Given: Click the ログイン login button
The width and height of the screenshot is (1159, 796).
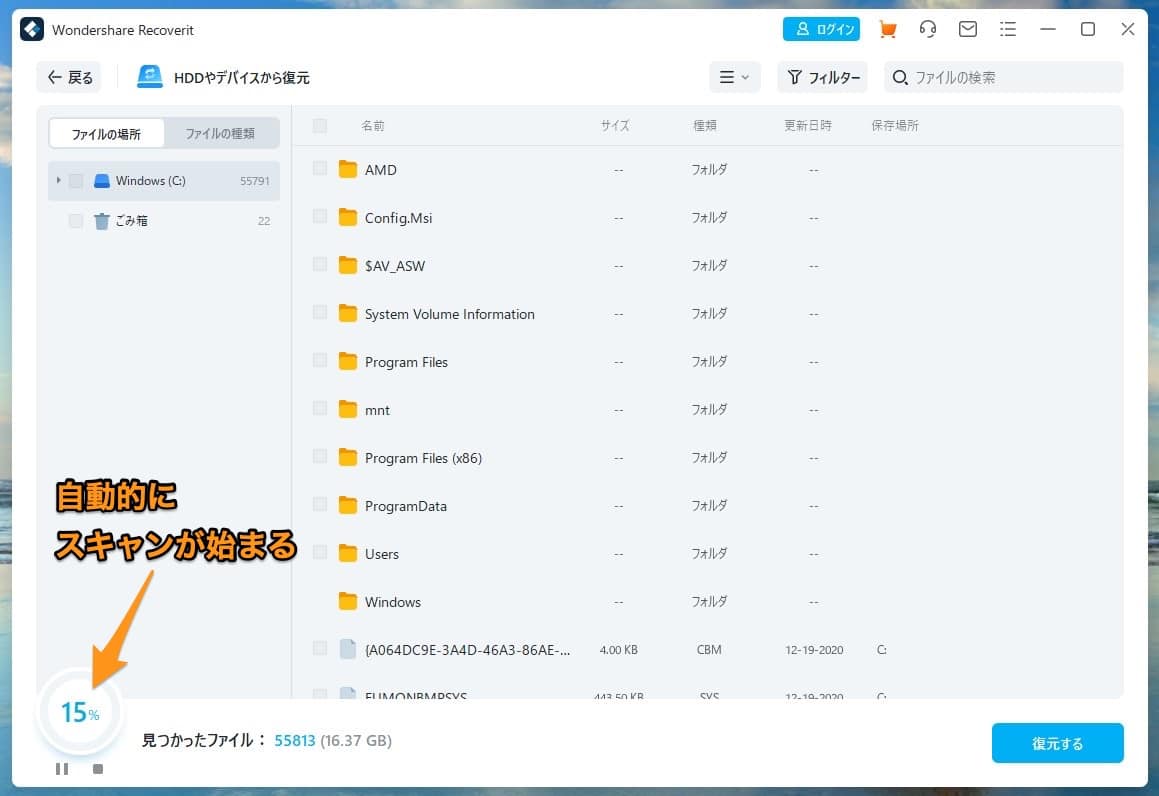Looking at the screenshot, I should (x=821, y=29).
